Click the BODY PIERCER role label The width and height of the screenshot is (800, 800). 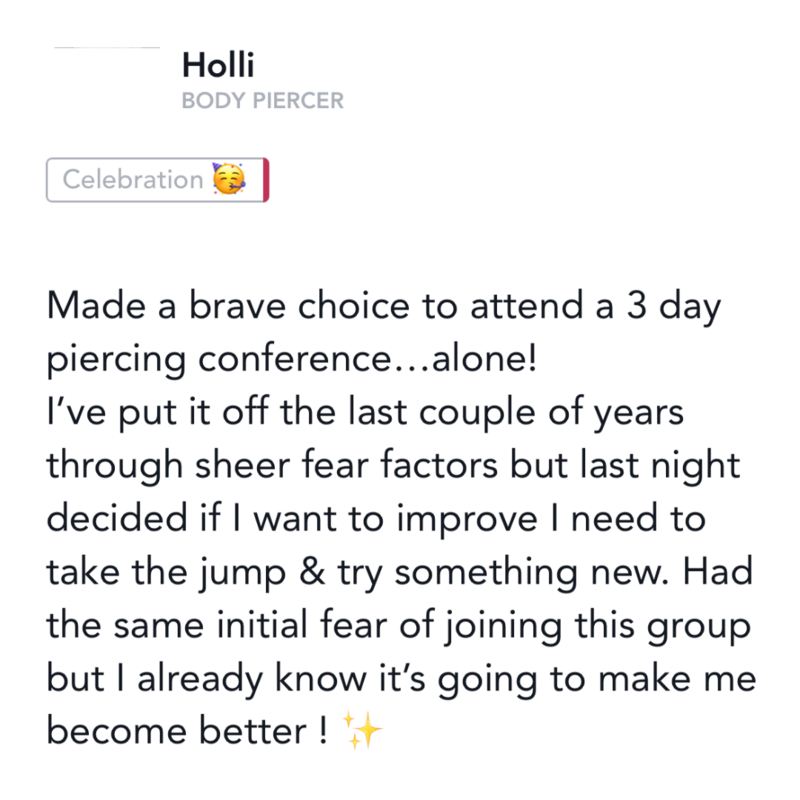(264, 101)
